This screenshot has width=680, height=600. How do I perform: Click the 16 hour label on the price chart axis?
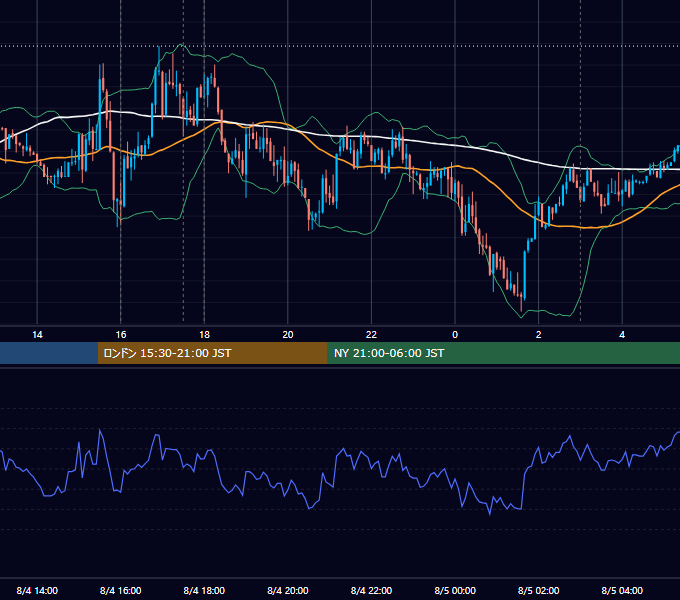pyautogui.click(x=121, y=335)
